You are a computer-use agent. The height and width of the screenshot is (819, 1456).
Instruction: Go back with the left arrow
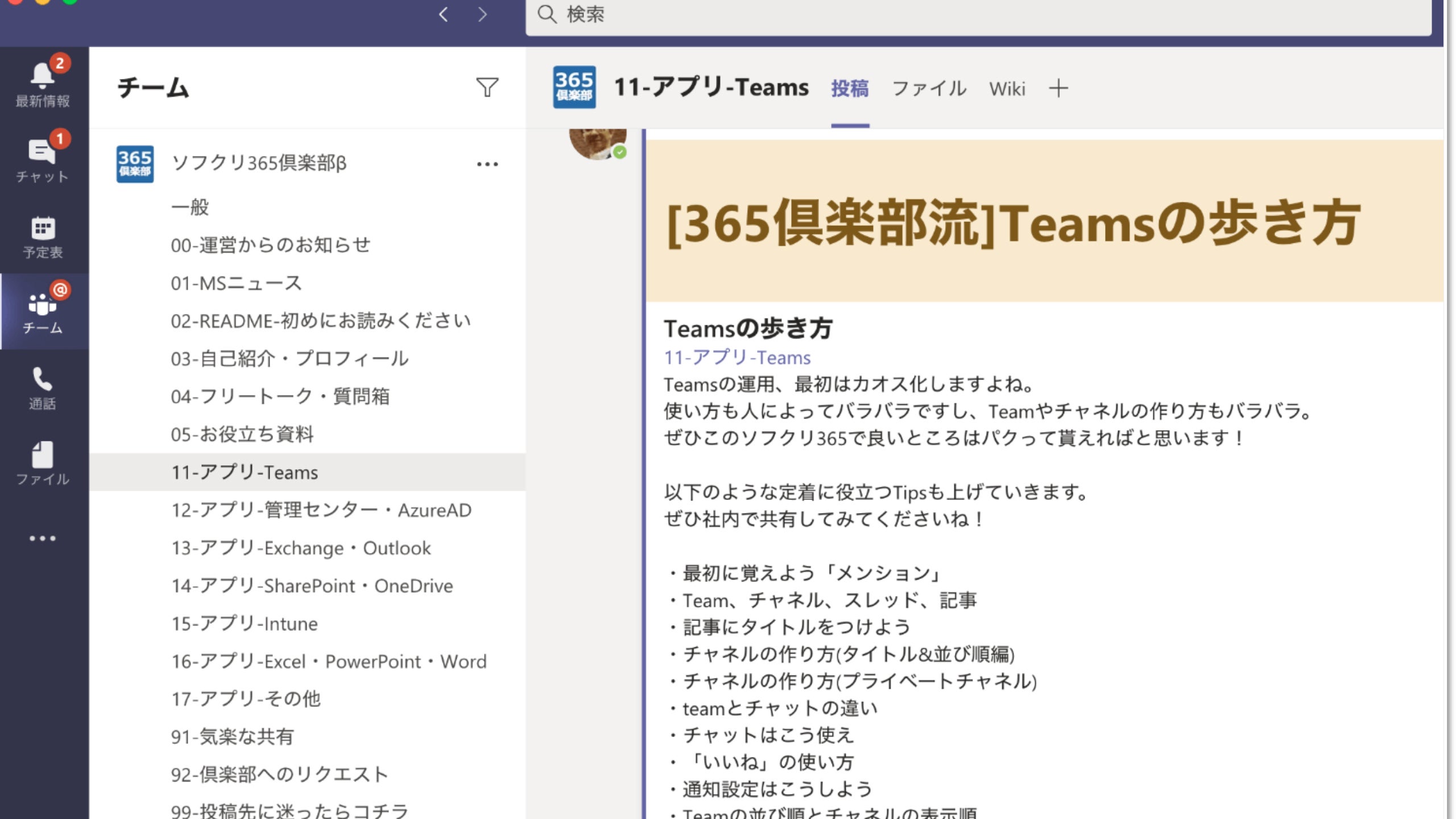click(x=444, y=14)
